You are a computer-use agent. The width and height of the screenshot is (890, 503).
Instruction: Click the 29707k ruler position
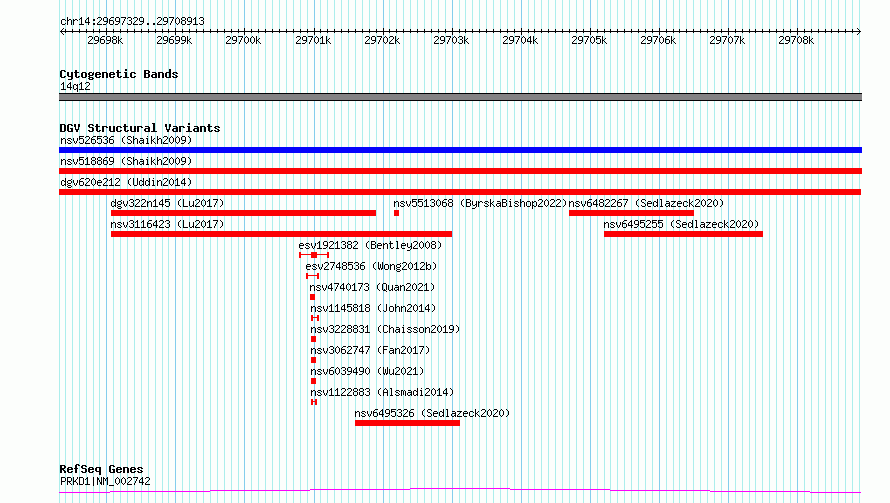727,40
